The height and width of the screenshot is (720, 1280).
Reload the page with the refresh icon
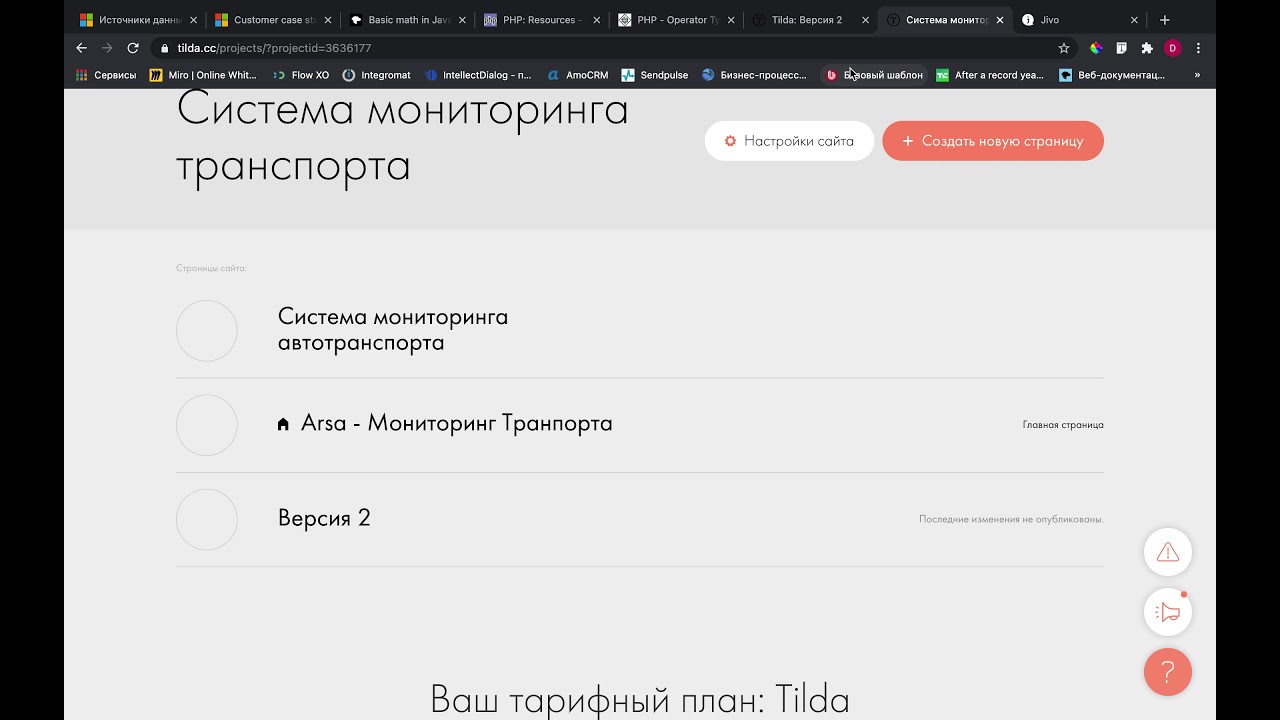[x=133, y=48]
